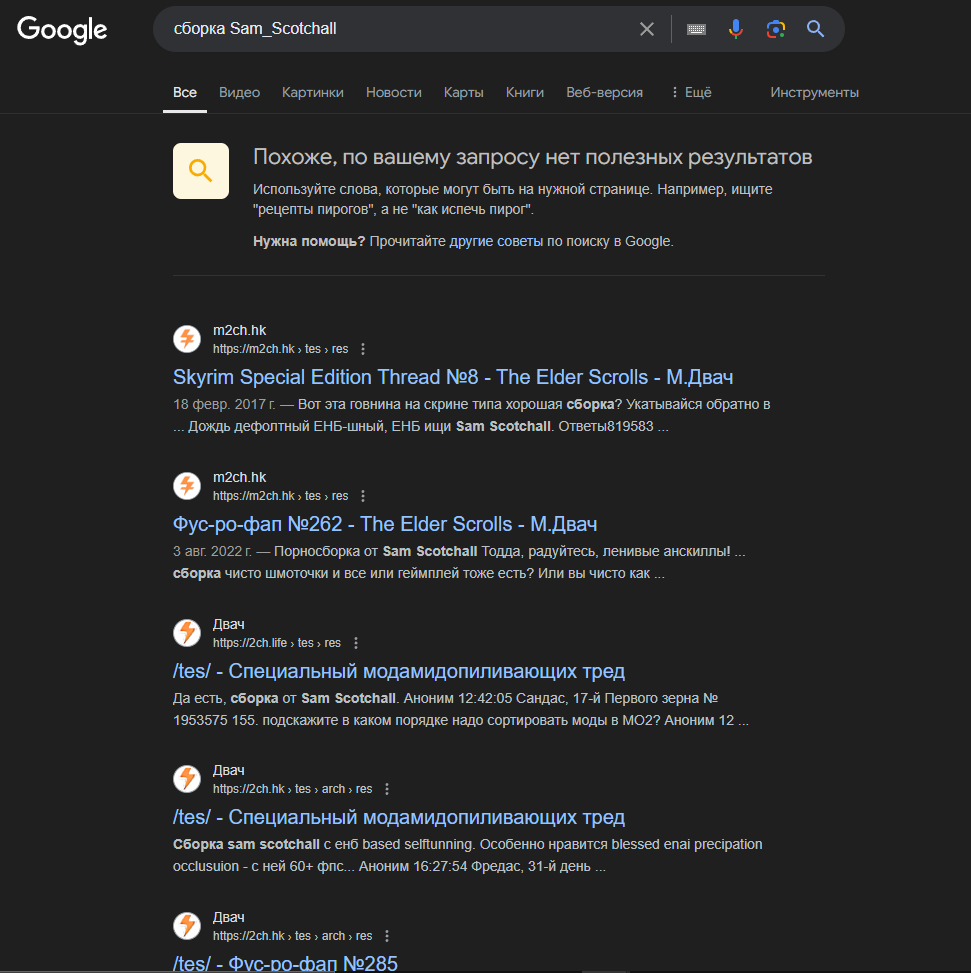Open options menu for 2ch.life result
Viewport: 971px width, 973px height.
point(356,643)
